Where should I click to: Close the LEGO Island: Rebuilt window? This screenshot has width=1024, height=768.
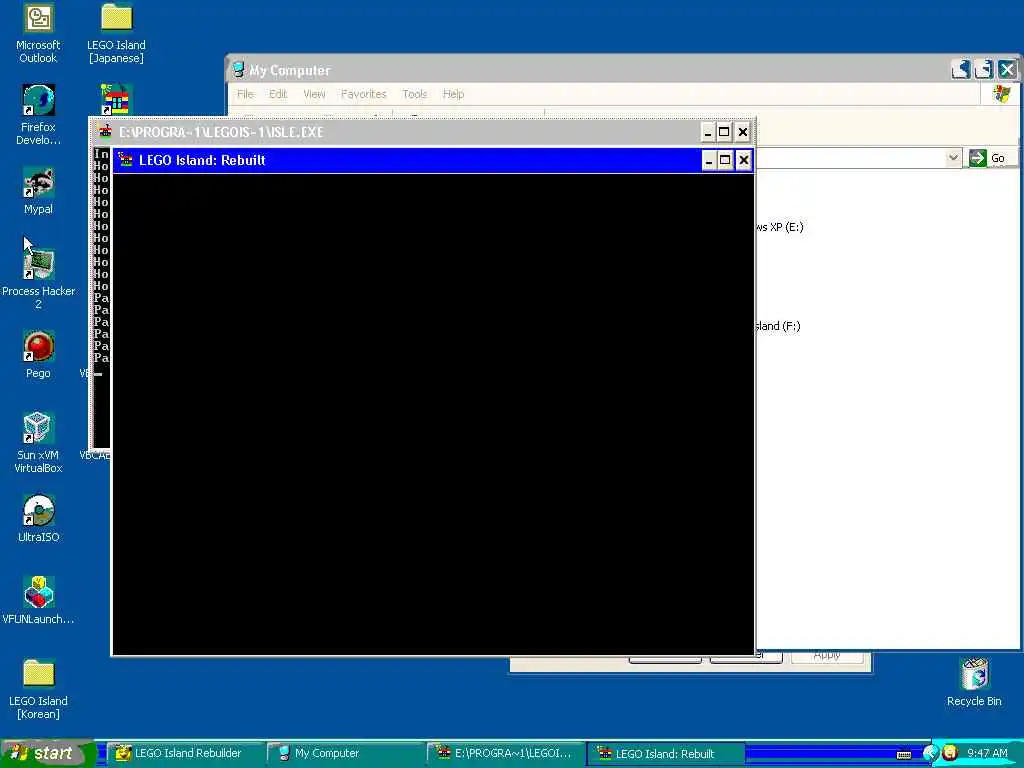click(x=743, y=160)
